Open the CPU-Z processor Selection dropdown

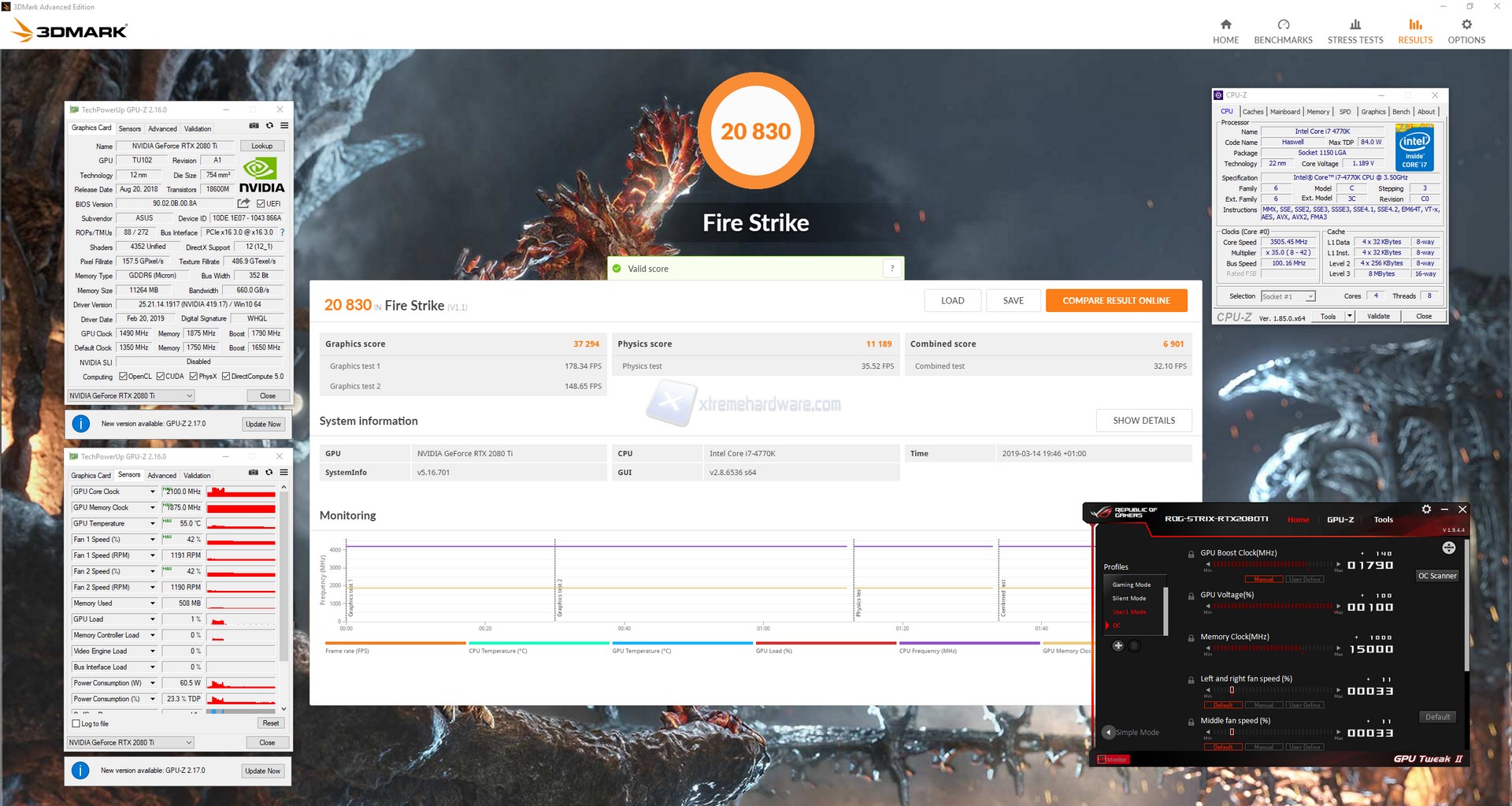click(1310, 296)
